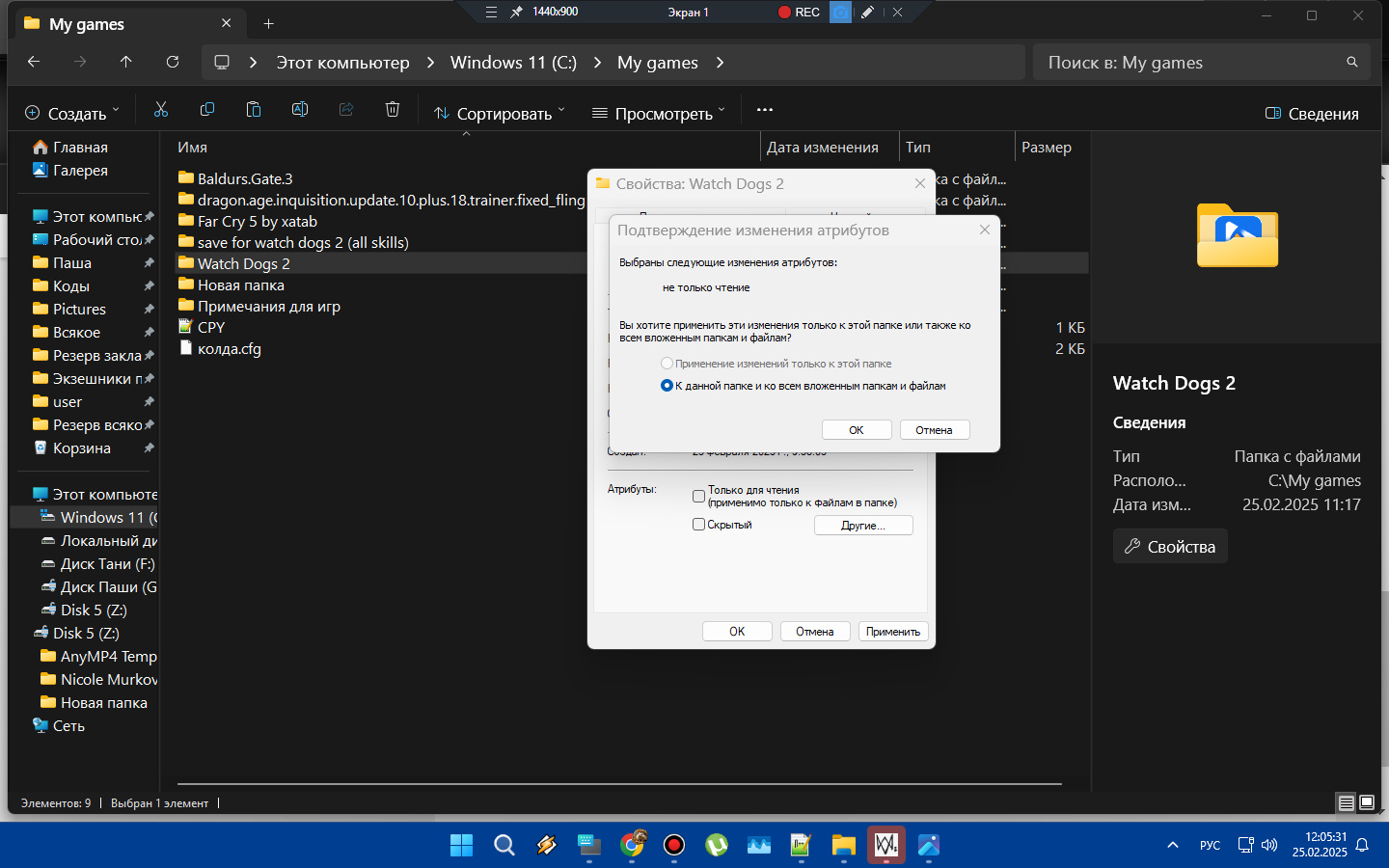Check the 'Только для чтения' checkbox
1389x868 pixels.
click(x=698, y=496)
